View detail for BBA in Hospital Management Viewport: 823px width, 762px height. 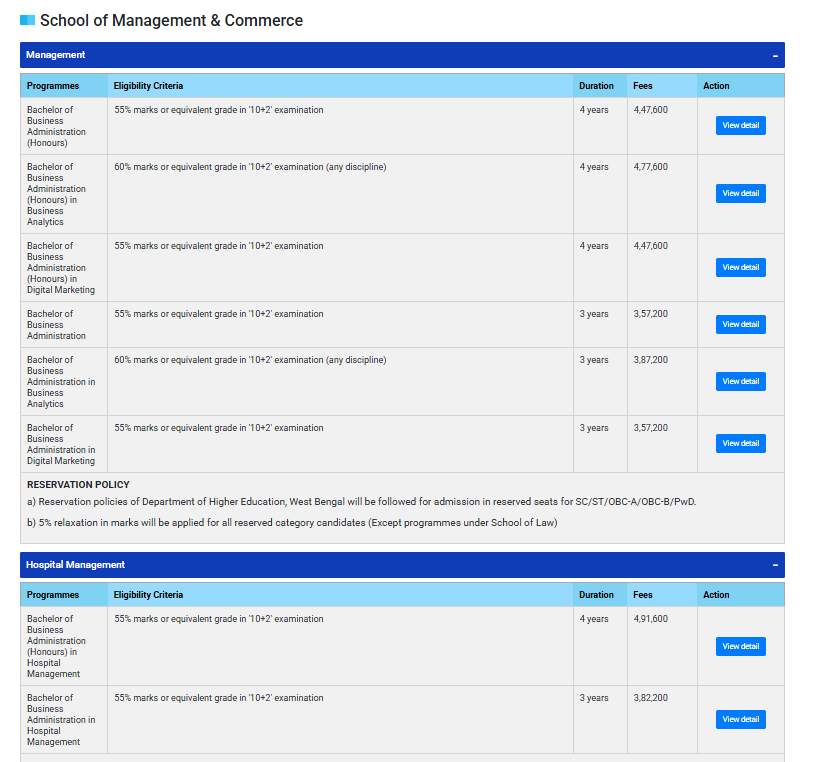click(x=740, y=719)
